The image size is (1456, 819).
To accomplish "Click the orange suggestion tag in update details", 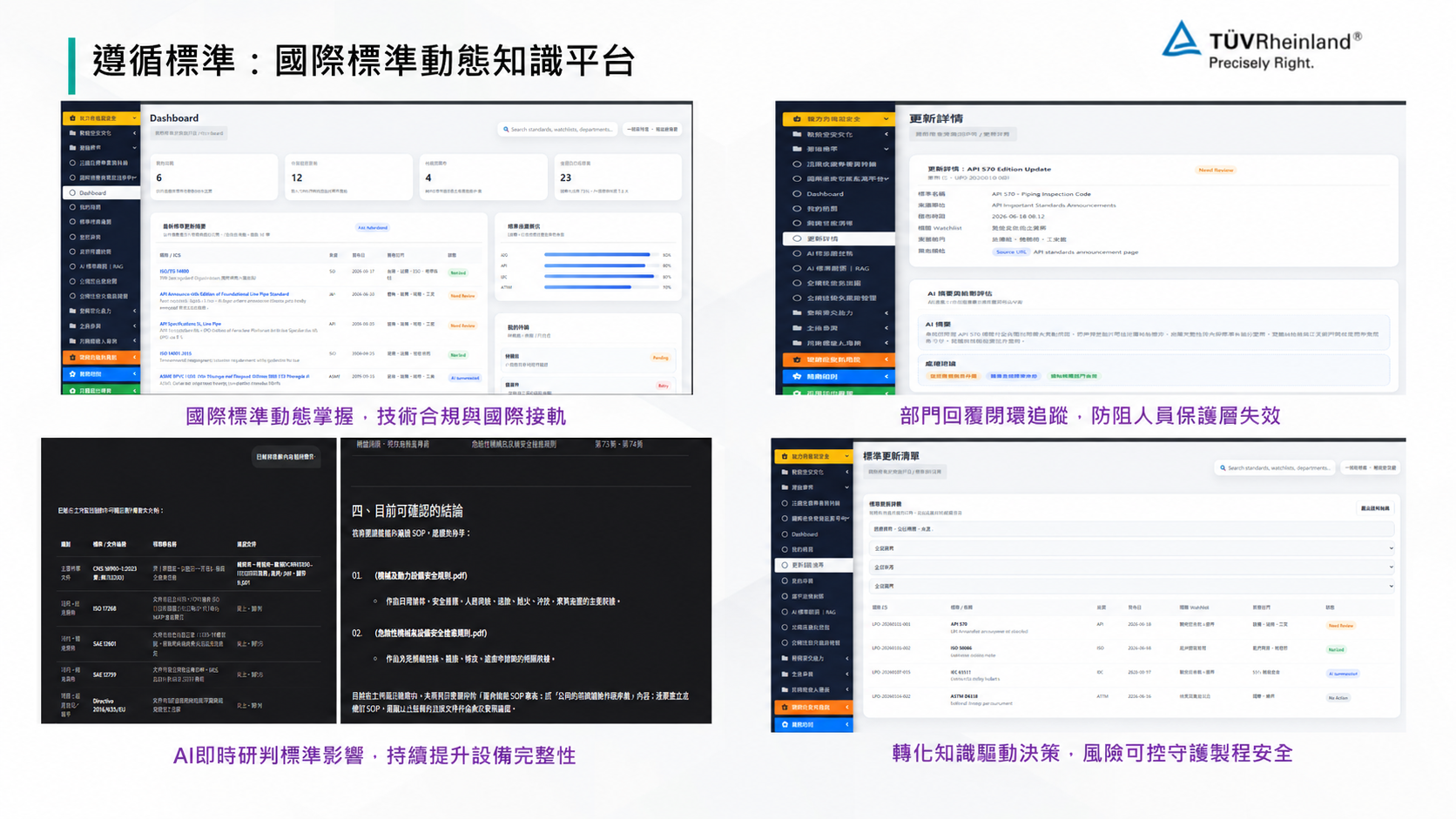I will pos(953,376).
